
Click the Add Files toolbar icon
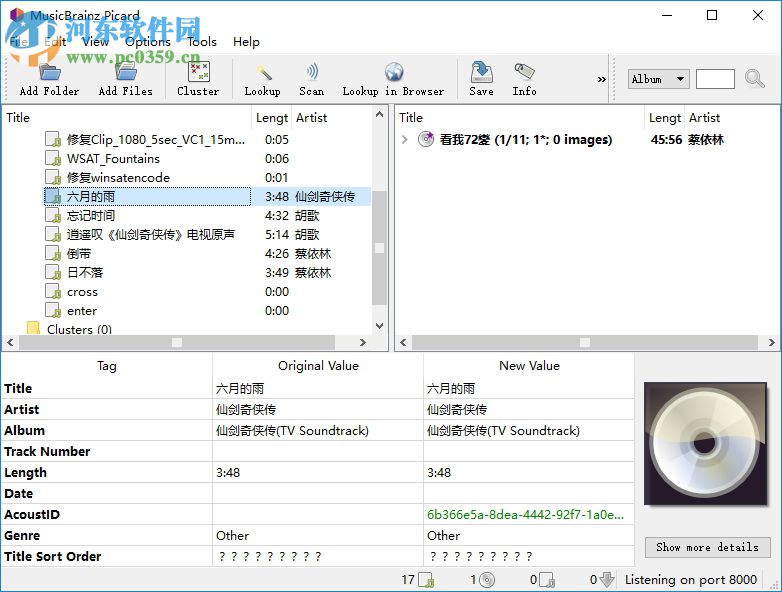(126, 72)
